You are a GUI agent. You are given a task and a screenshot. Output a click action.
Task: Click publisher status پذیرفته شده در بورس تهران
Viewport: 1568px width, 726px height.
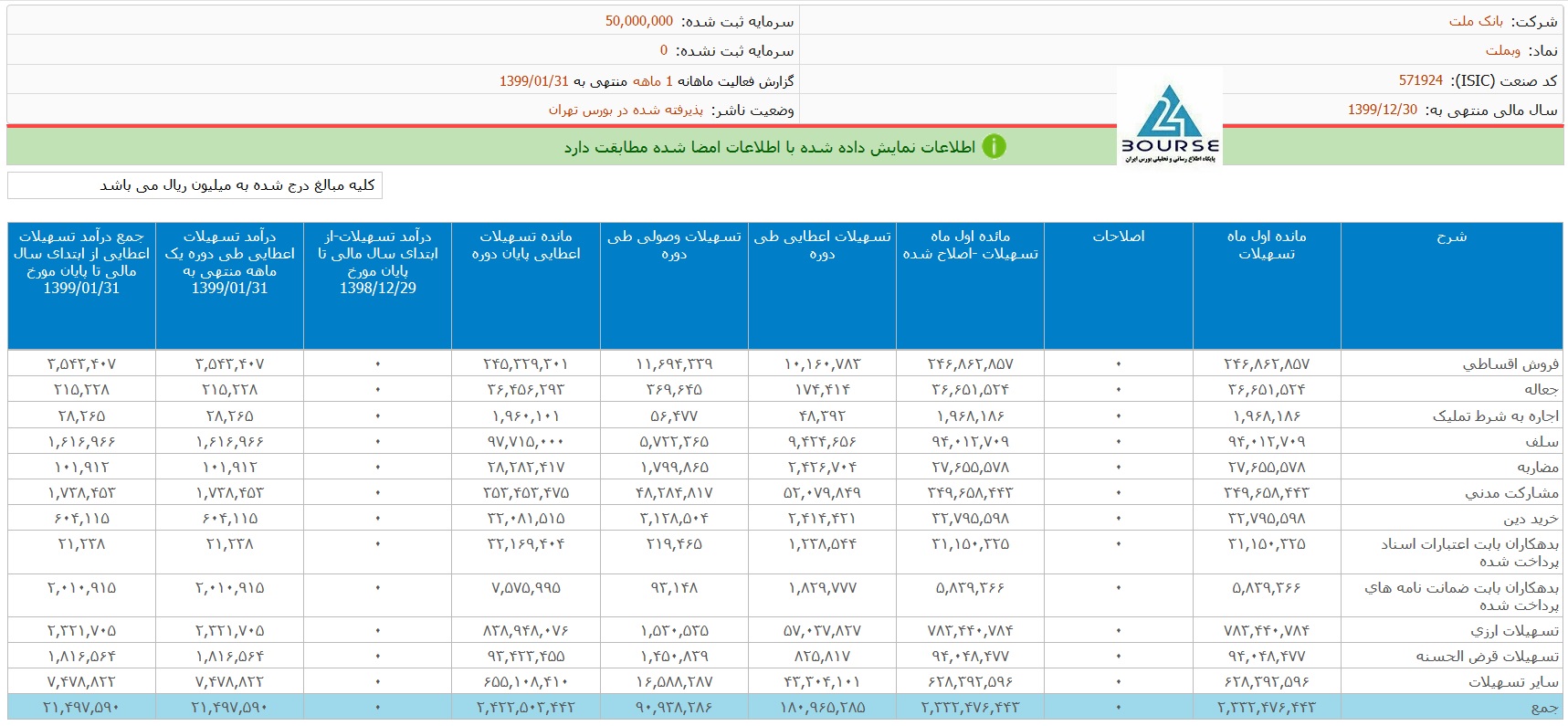tap(626, 110)
